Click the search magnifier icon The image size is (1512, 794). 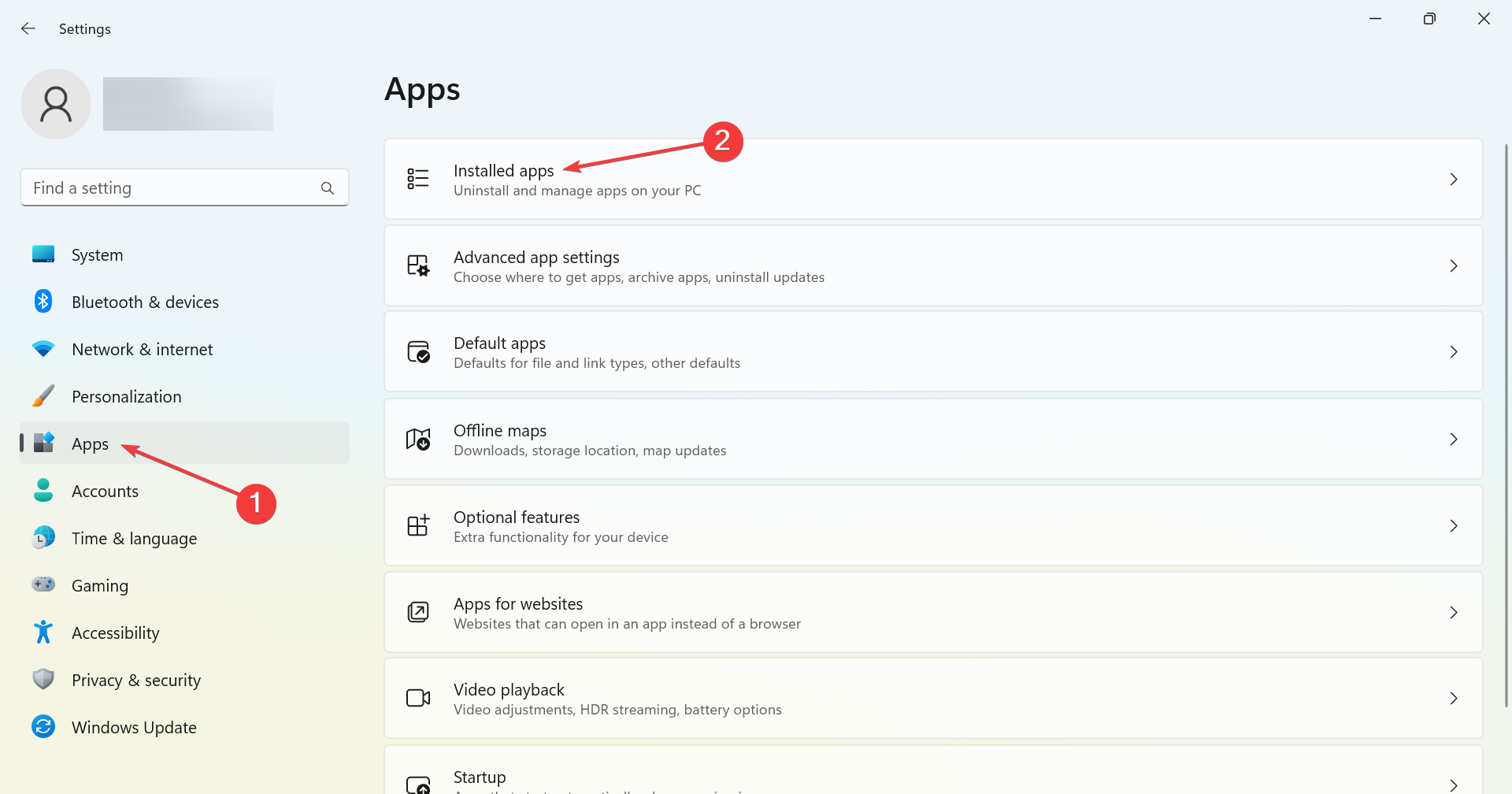328,188
